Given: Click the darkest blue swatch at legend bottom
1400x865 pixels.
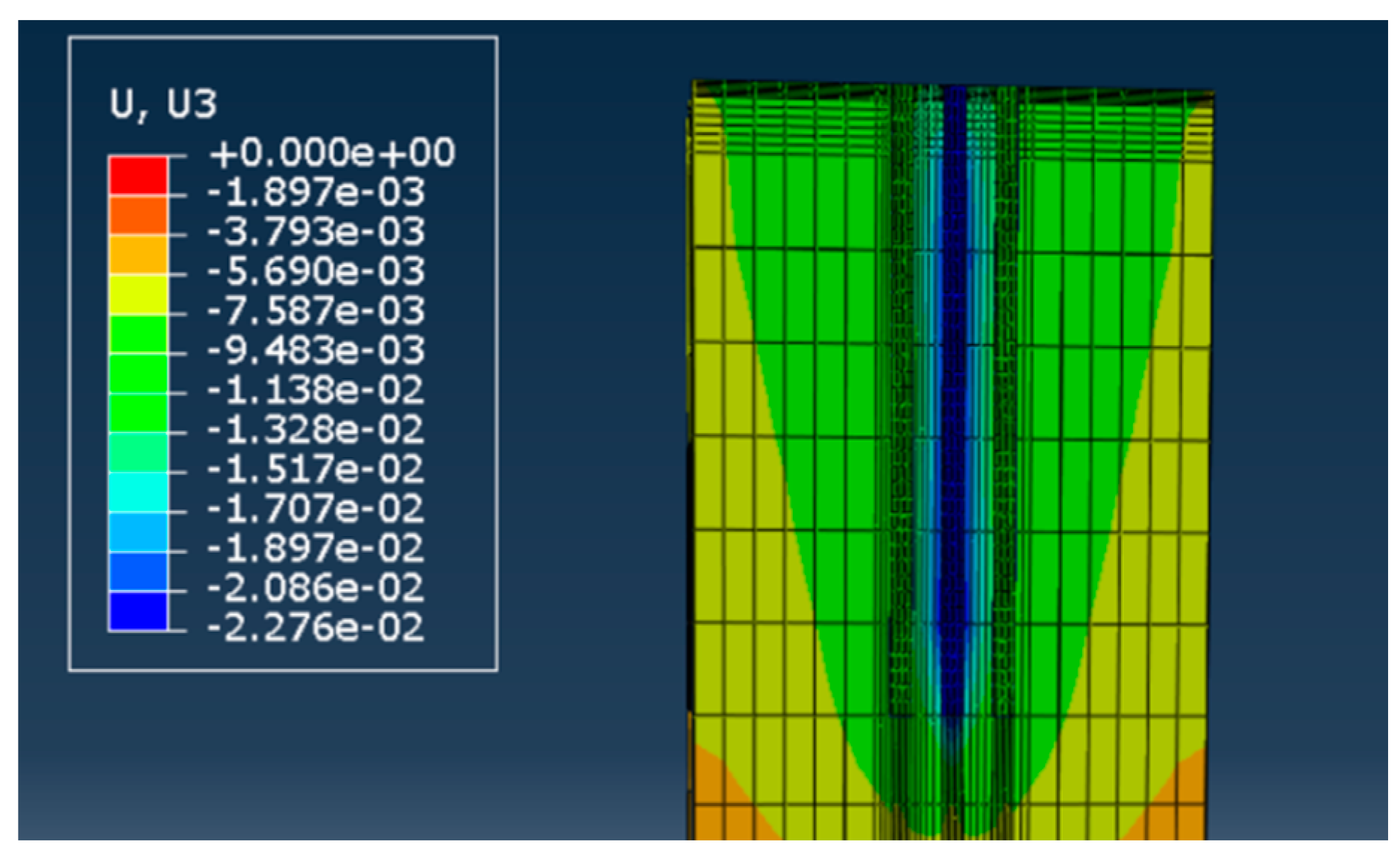Looking at the screenshot, I should [x=138, y=611].
